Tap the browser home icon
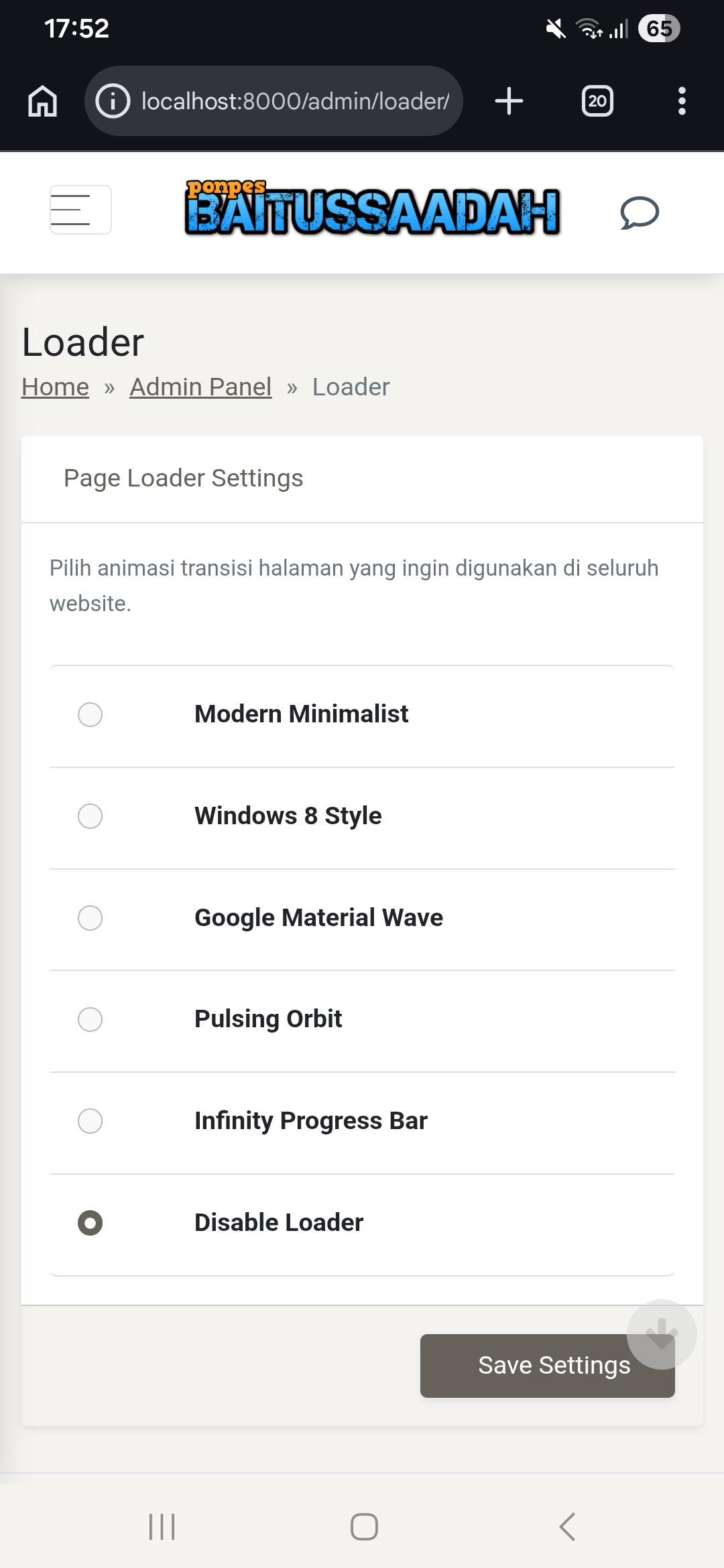Screen dimensions: 724x1568 43,101
